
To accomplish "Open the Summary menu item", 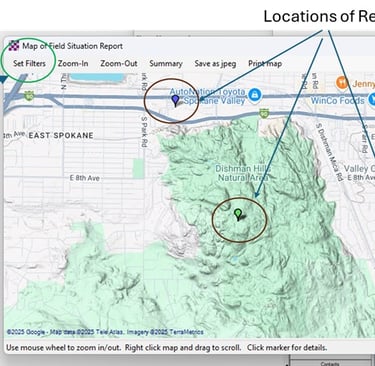I will [166, 63].
